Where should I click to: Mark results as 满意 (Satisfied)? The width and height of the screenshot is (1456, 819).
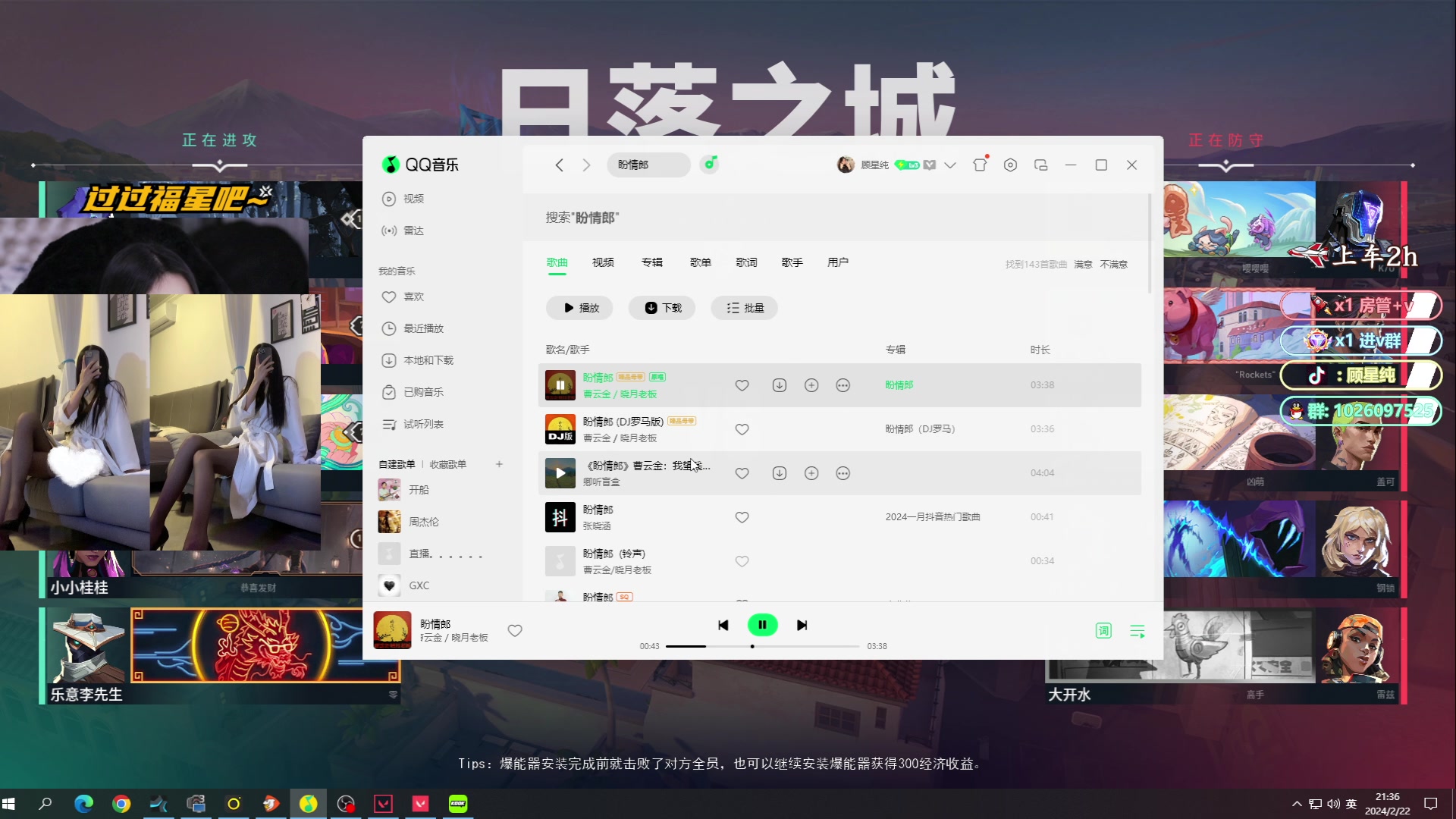tap(1083, 265)
